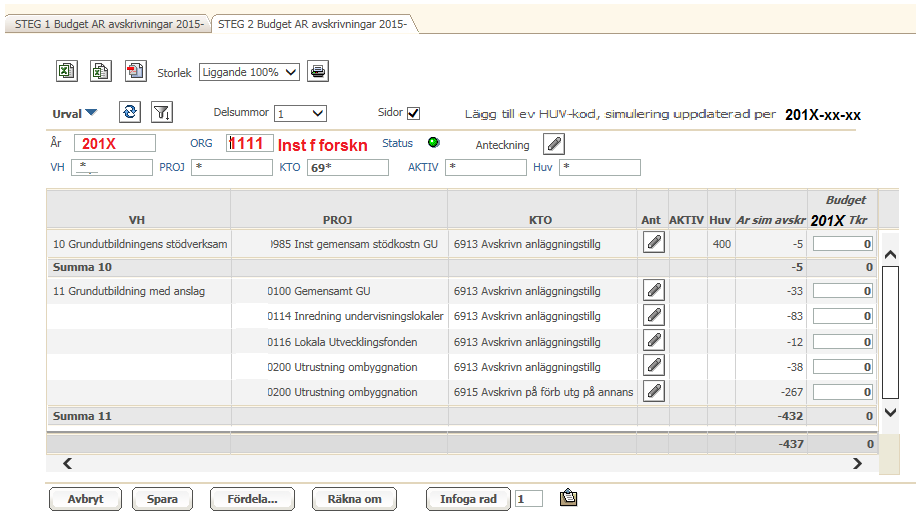Click the Fördela... button
The image size is (922, 517).
tap(252, 499)
